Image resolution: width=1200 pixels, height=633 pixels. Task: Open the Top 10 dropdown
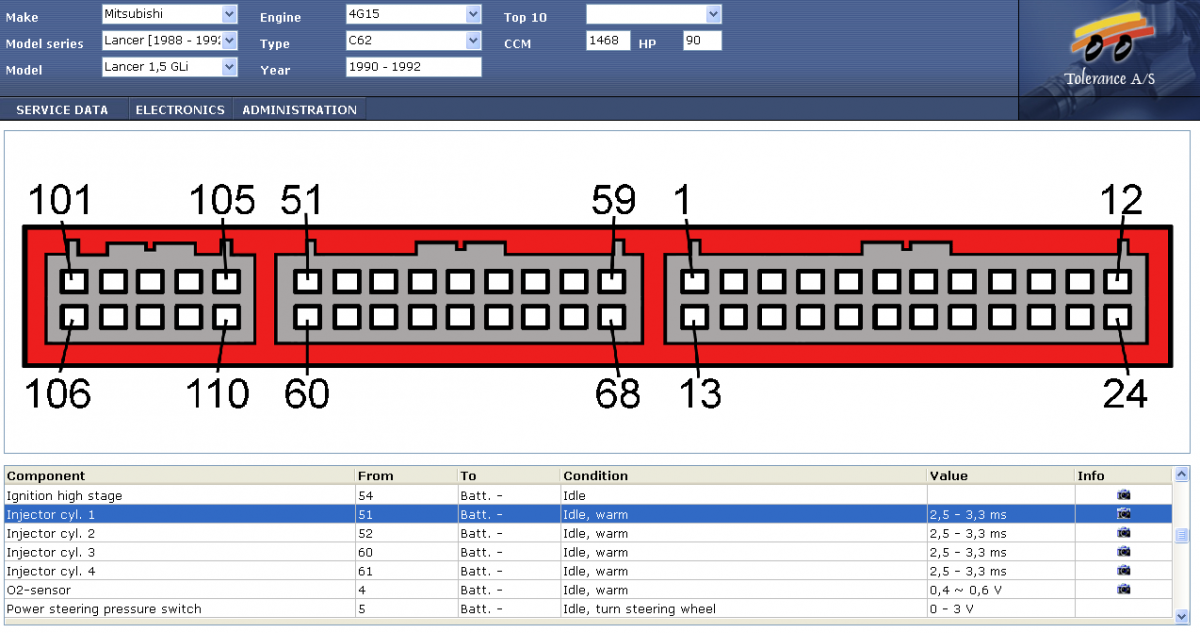coord(654,14)
